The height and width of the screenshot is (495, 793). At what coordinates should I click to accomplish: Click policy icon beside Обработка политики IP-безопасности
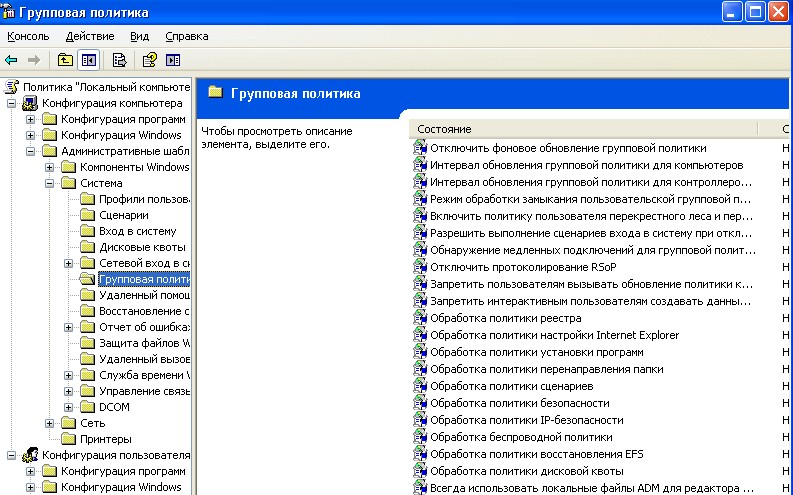point(420,420)
